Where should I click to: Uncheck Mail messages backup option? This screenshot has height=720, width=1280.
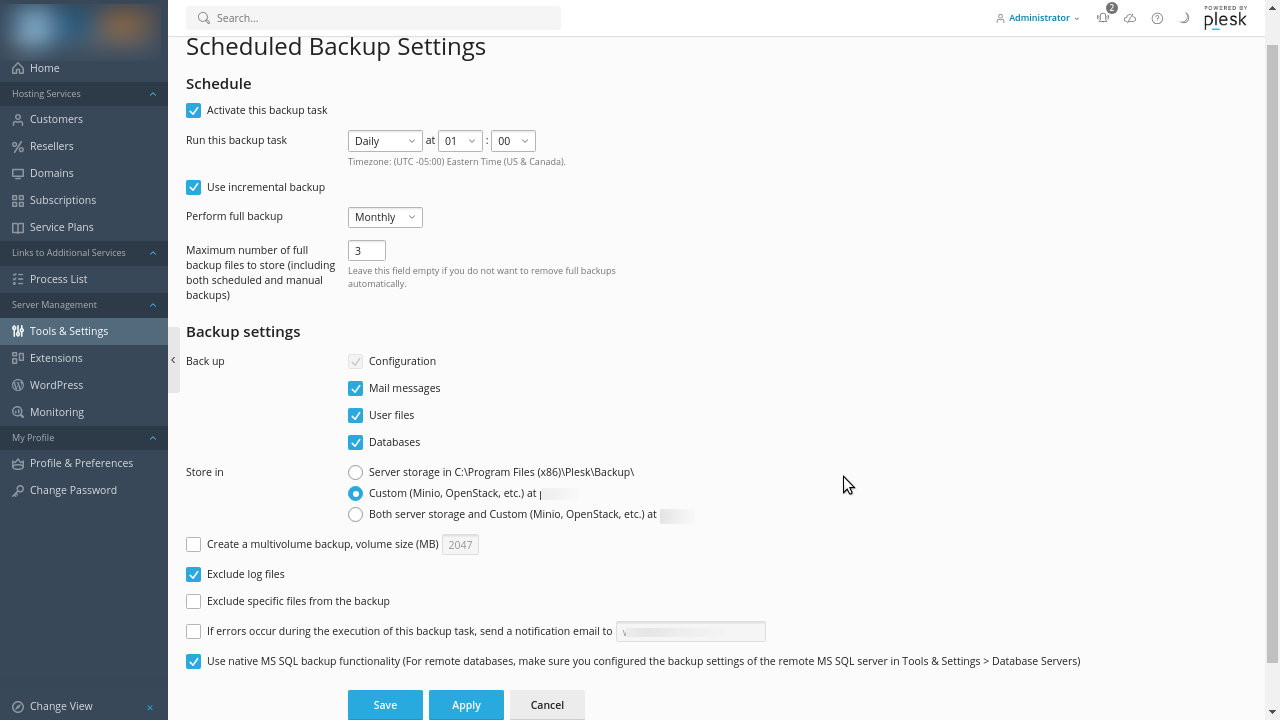pyautogui.click(x=355, y=388)
